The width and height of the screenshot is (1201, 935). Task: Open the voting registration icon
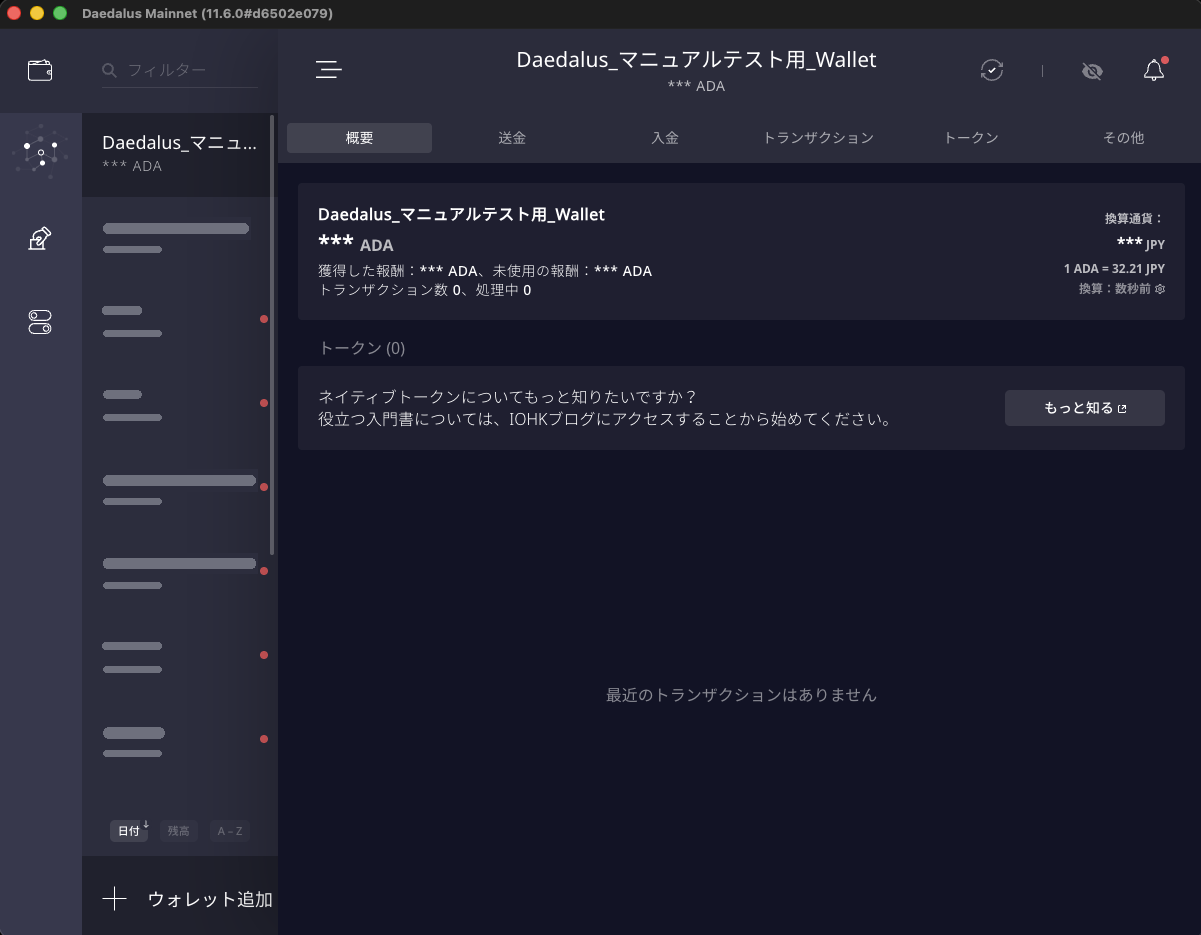[40, 238]
